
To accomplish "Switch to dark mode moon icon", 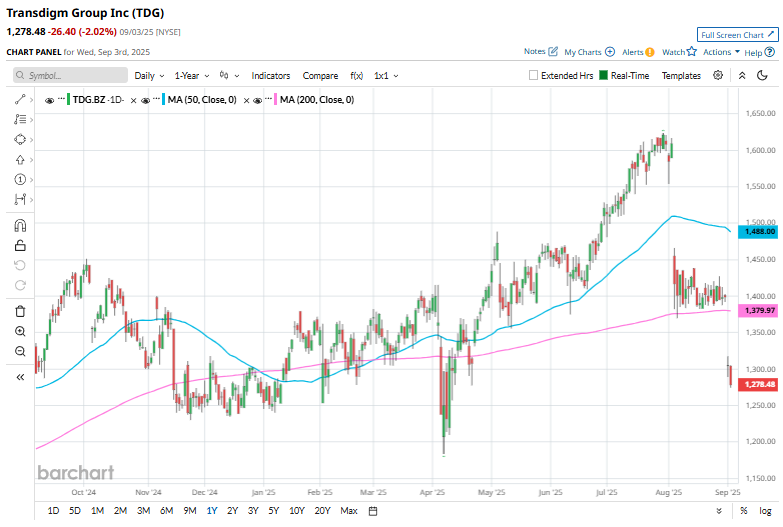I will (762, 75).
